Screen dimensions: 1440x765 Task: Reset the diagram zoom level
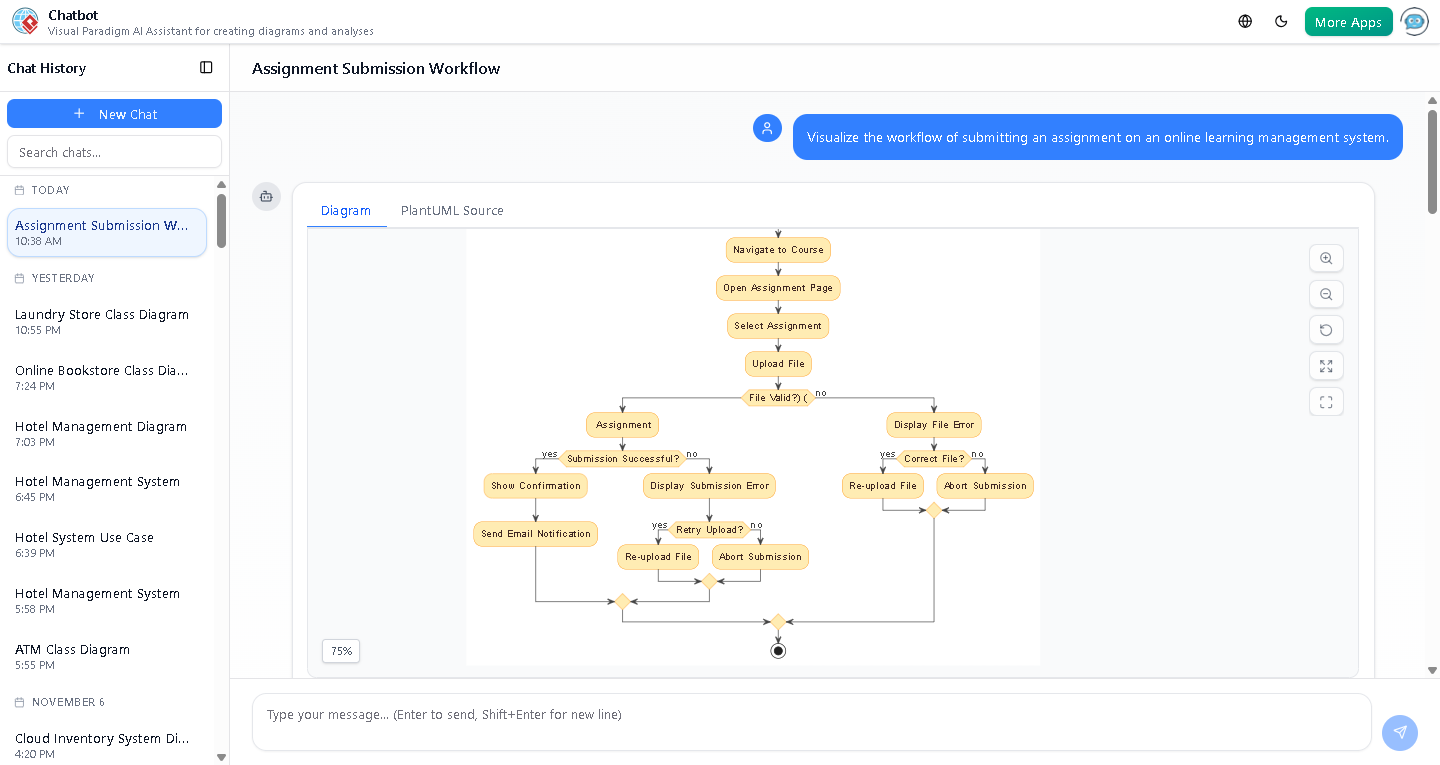1326,330
